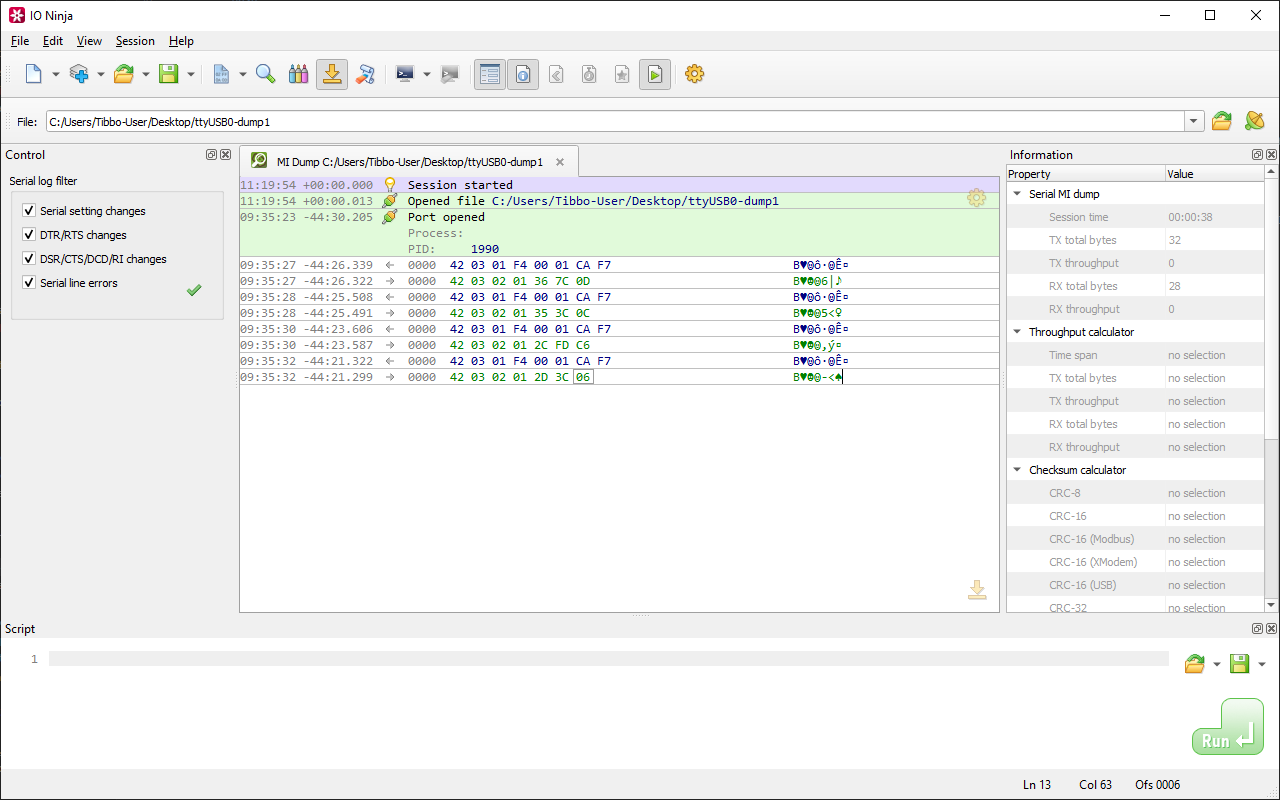Open the Help menu

(181, 41)
